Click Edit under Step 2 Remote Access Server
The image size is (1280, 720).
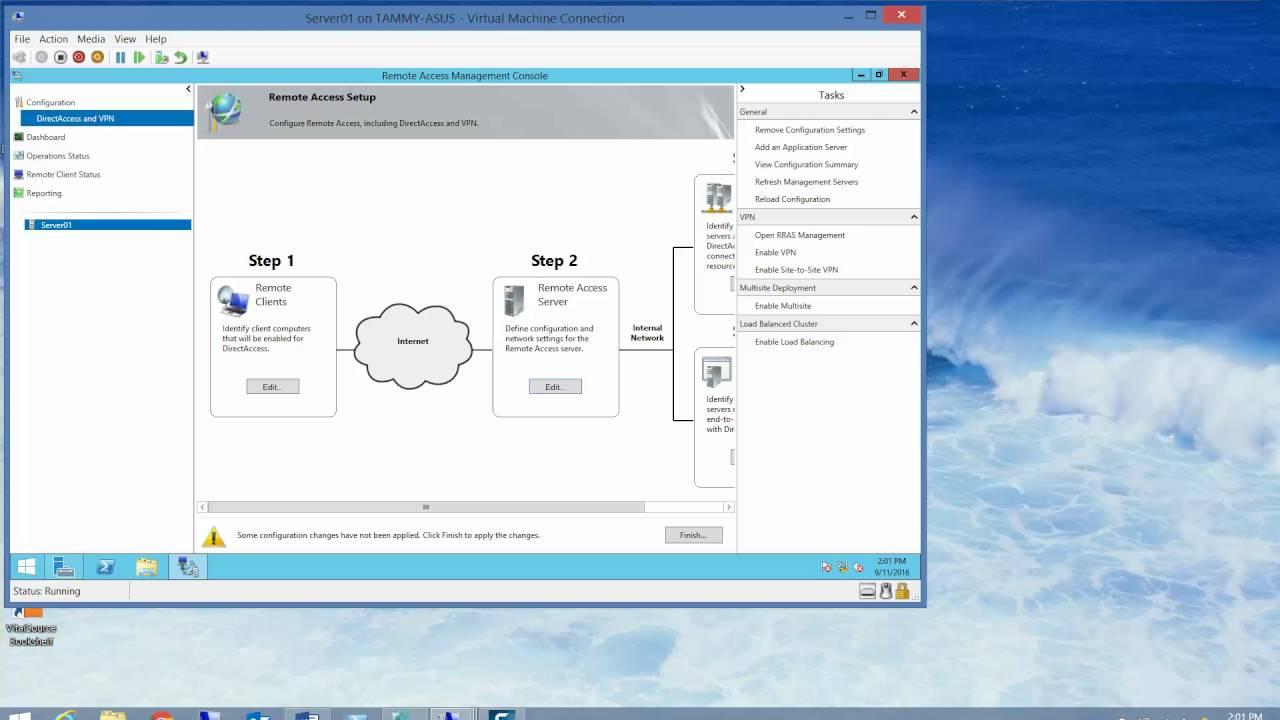point(555,386)
